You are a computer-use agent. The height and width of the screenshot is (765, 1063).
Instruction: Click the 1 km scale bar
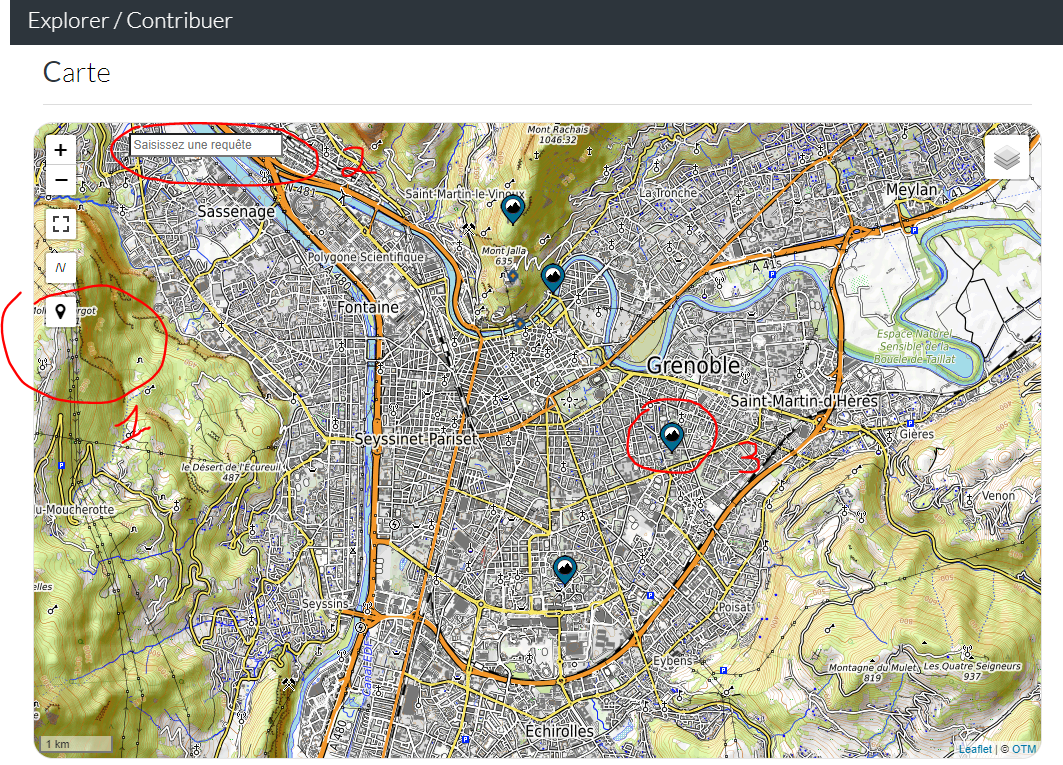click(76, 744)
